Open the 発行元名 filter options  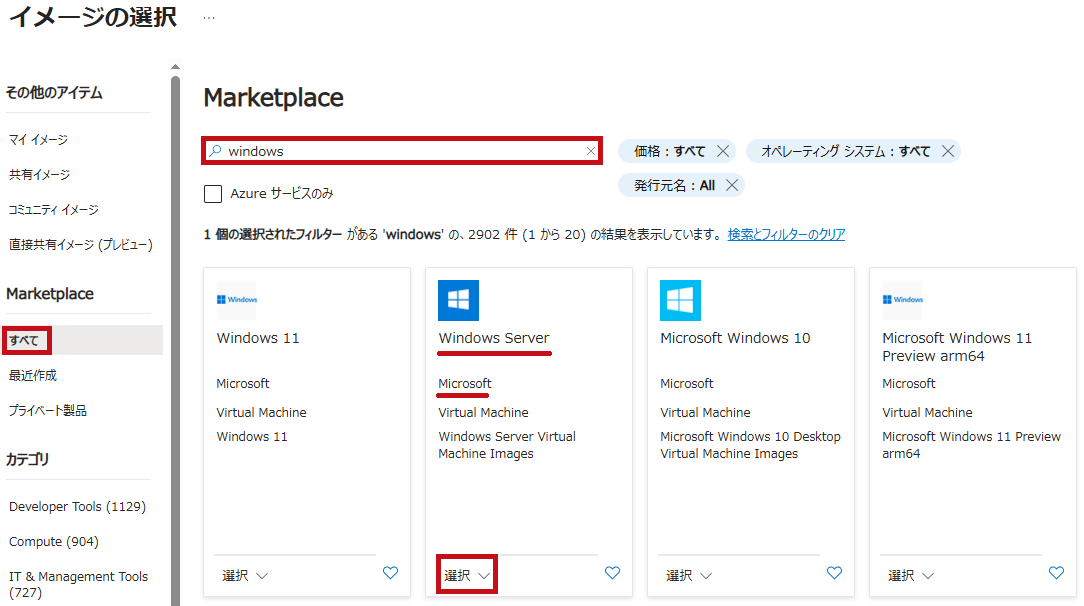click(x=674, y=185)
